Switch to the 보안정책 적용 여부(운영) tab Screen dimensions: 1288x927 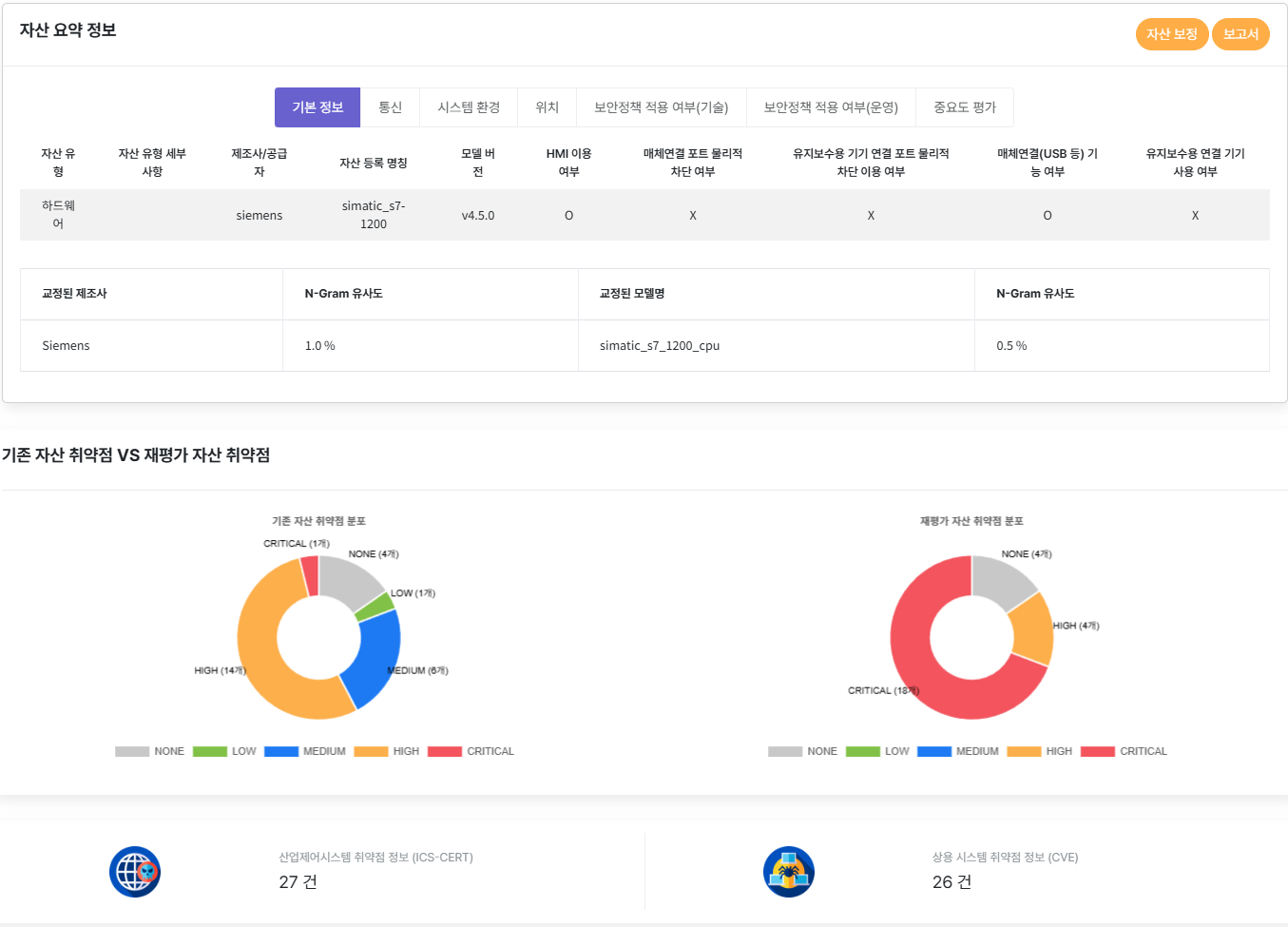pyautogui.click(x=831, y=107)
